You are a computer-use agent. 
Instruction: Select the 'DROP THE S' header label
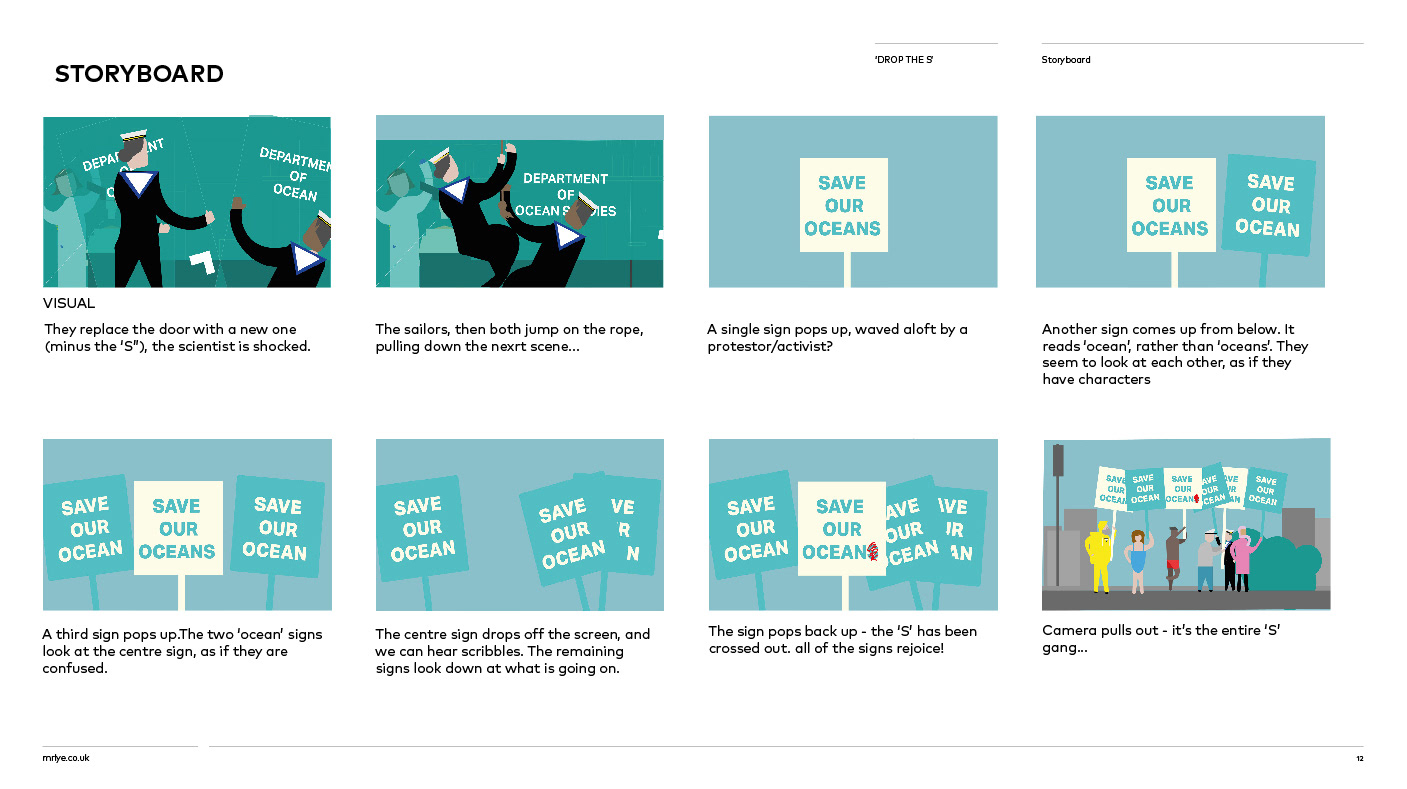coord(904,60)
